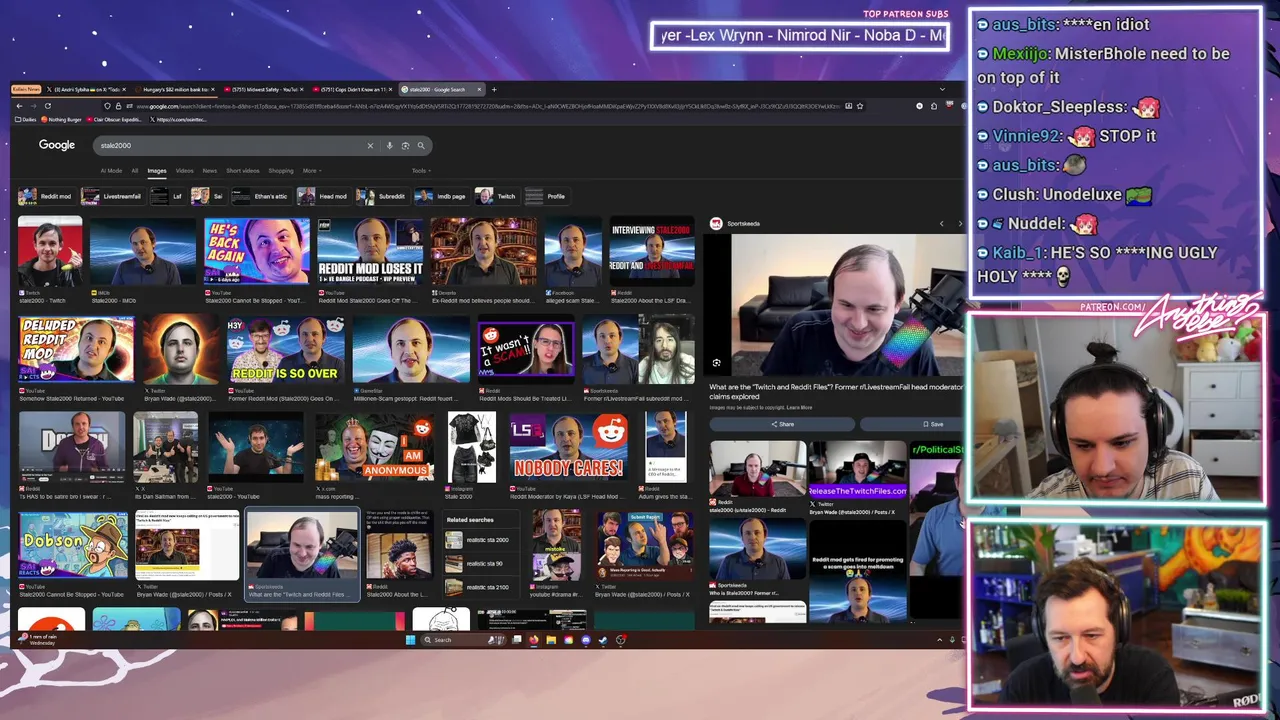
Task: Open the Windows Start menu
Action: [410, 640]
